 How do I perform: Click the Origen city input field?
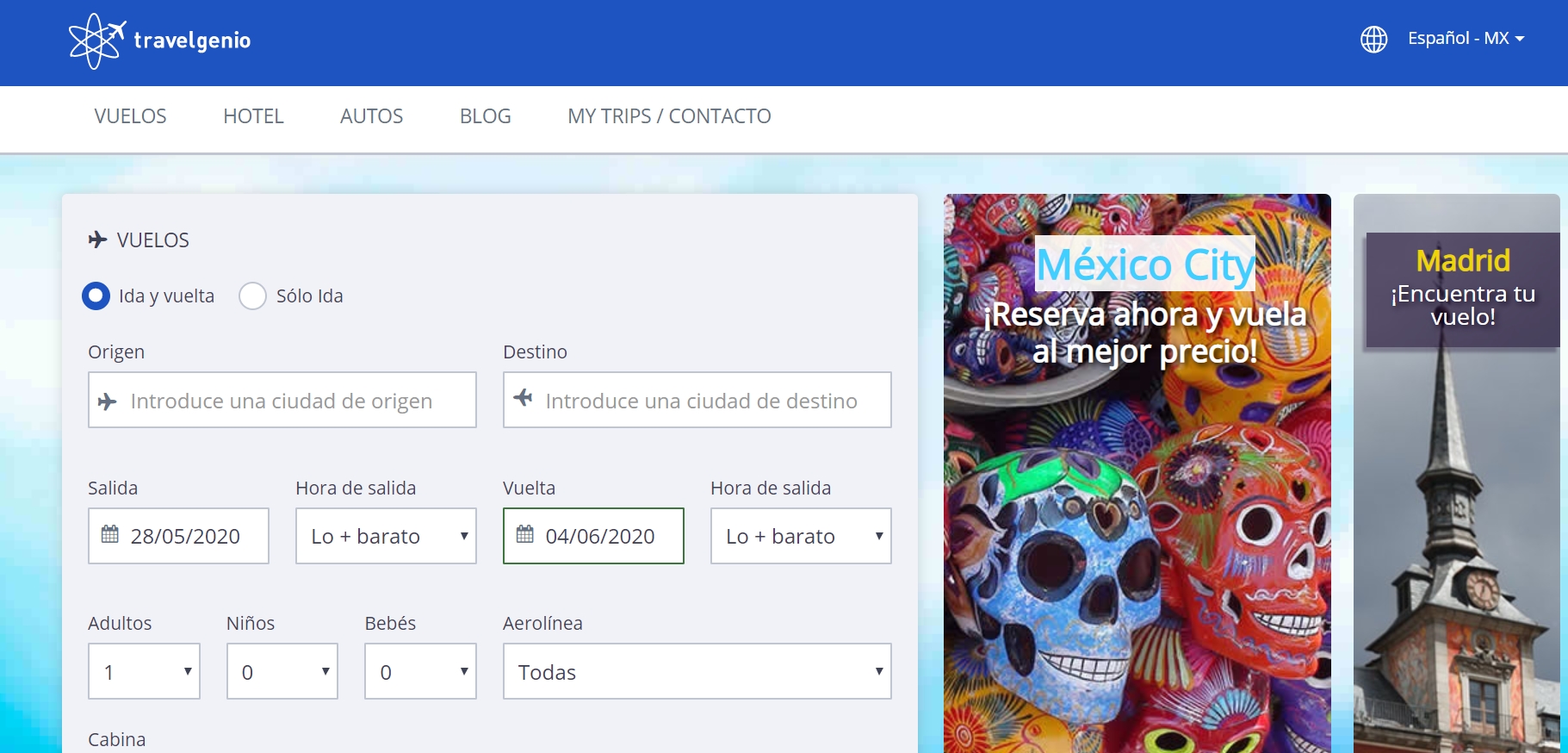click(282, 400)
